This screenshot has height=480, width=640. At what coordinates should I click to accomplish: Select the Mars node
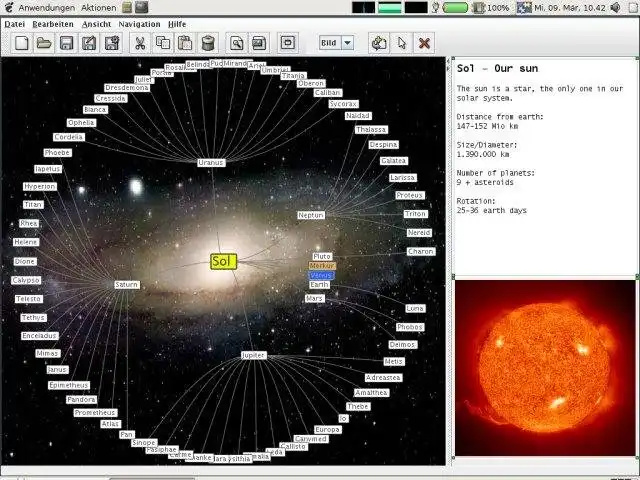[315, 298]
